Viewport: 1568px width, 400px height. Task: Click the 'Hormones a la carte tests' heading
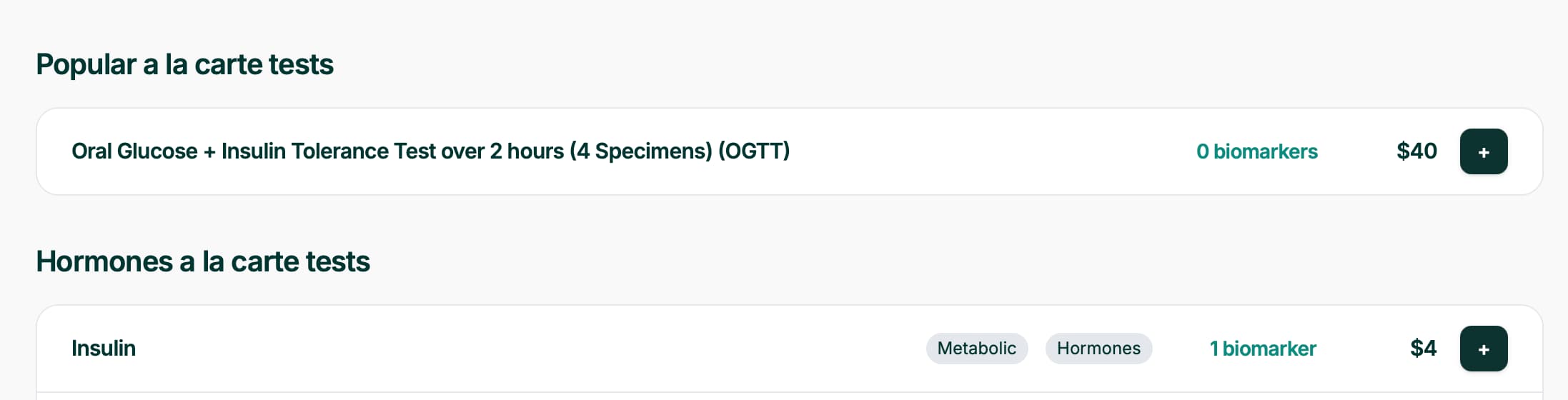(x=203, y=261)
